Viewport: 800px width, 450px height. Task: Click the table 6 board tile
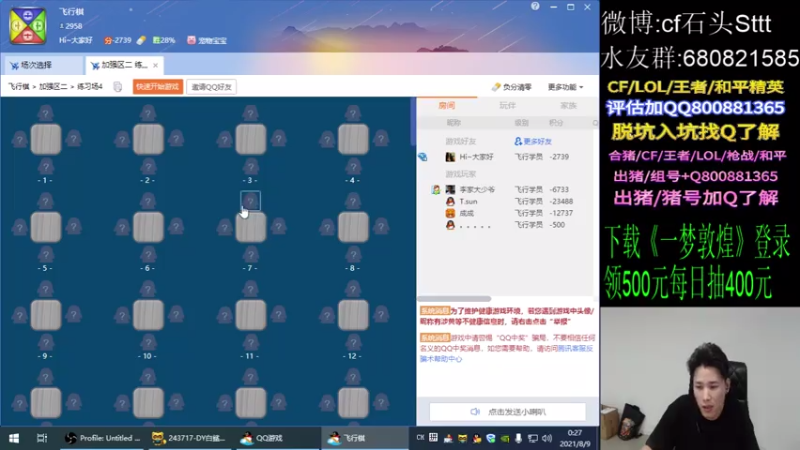(x=148, y=227)
